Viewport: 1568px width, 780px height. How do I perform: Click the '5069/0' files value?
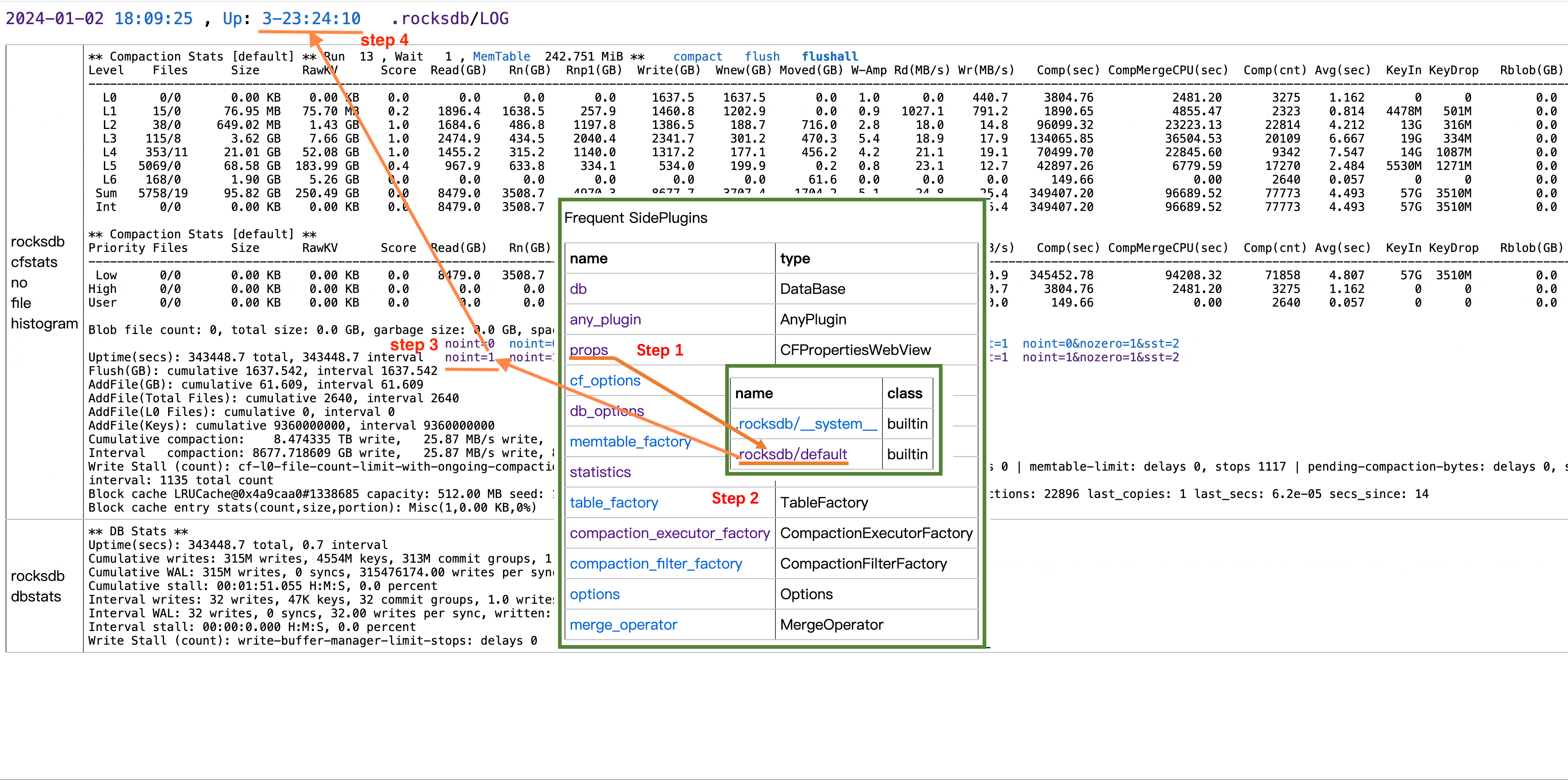point(159,166)
